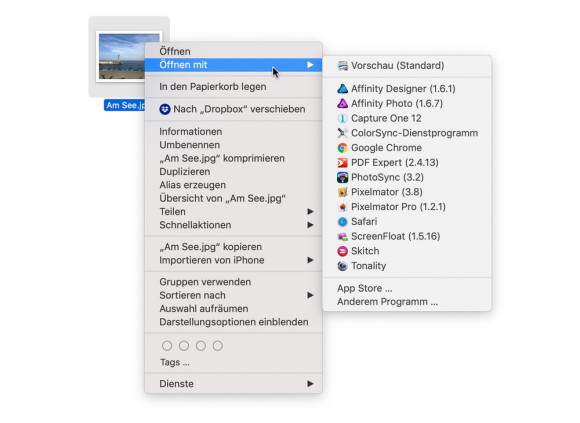Screen dimensions: 580x423
Task: Choose Safari browser icon
Action: (x=343, y=222)
